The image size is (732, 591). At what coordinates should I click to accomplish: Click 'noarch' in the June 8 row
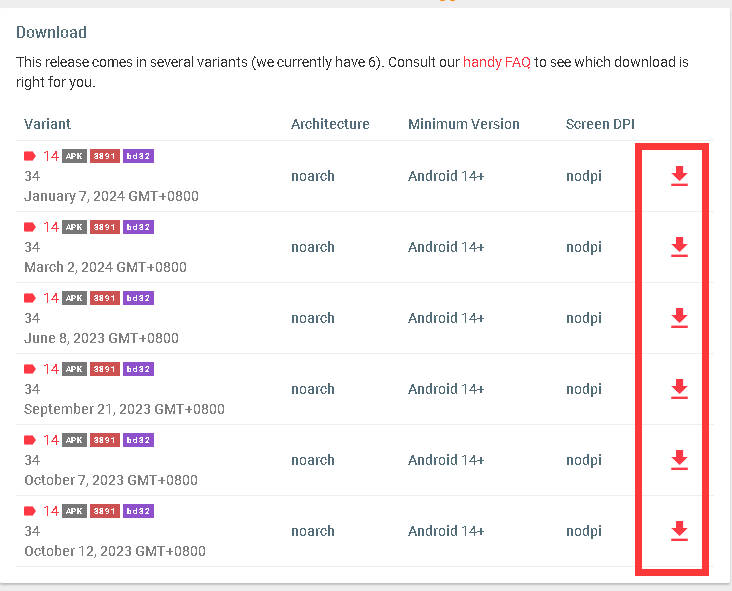[313, 318]
